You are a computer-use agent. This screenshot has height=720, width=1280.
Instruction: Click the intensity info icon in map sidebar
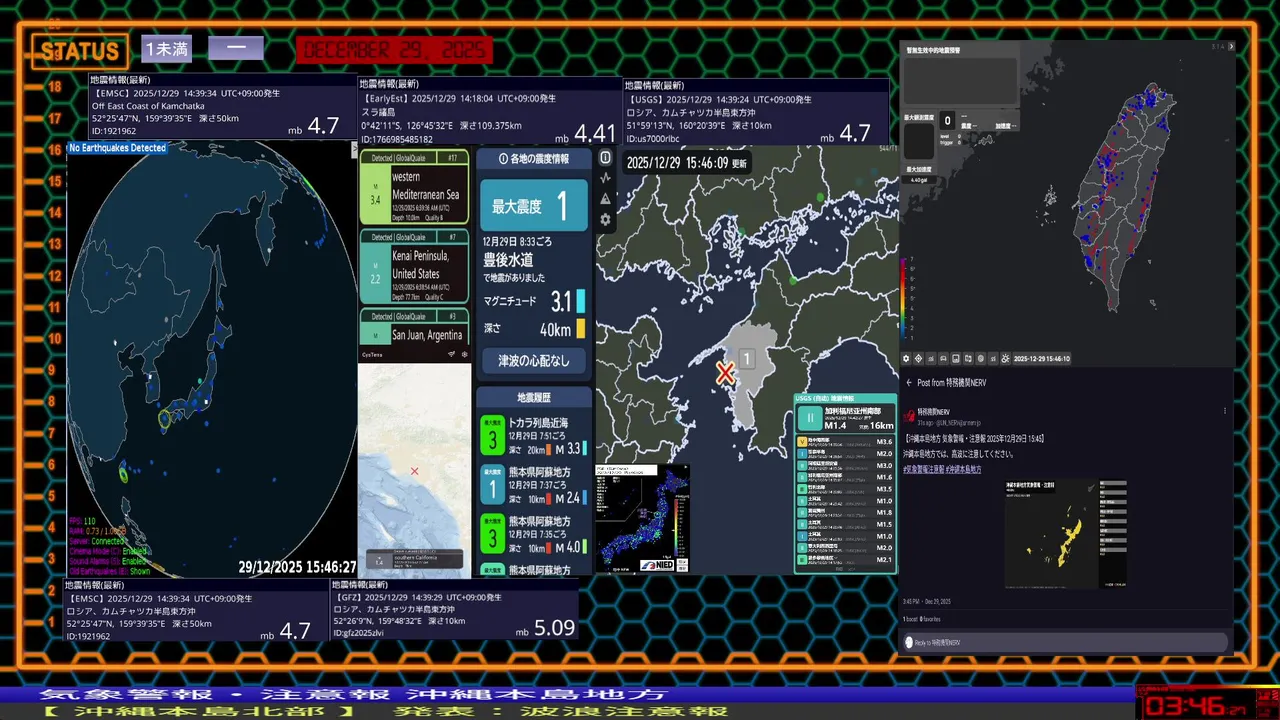pos(605,158)
